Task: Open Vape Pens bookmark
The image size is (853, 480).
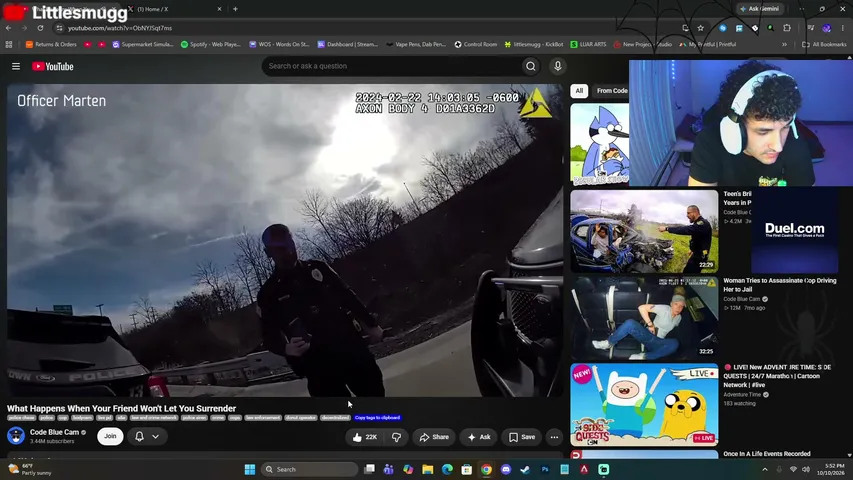Action: tap(416, 45)
